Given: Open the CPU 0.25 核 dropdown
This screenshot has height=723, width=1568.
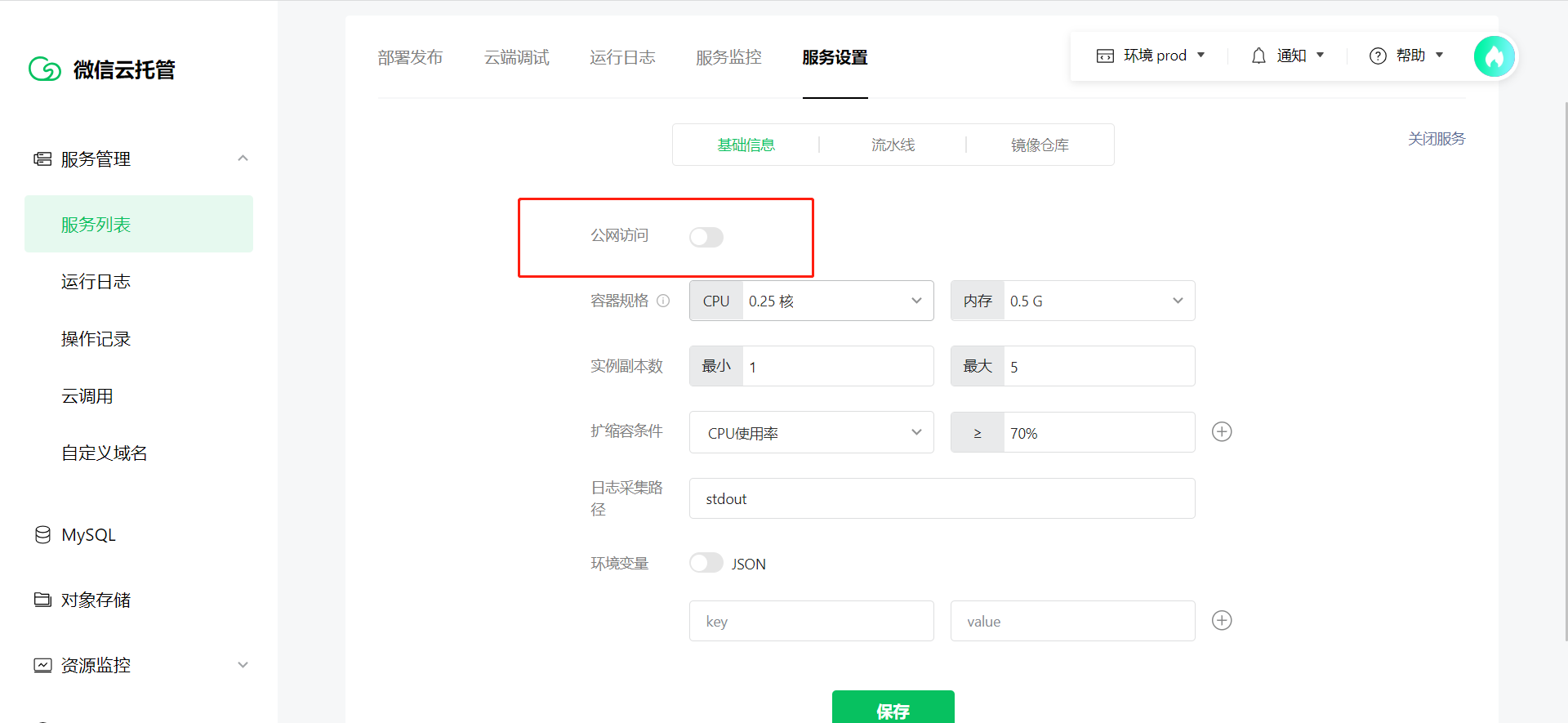Looking at the screenshot, I should coord(811,301).
